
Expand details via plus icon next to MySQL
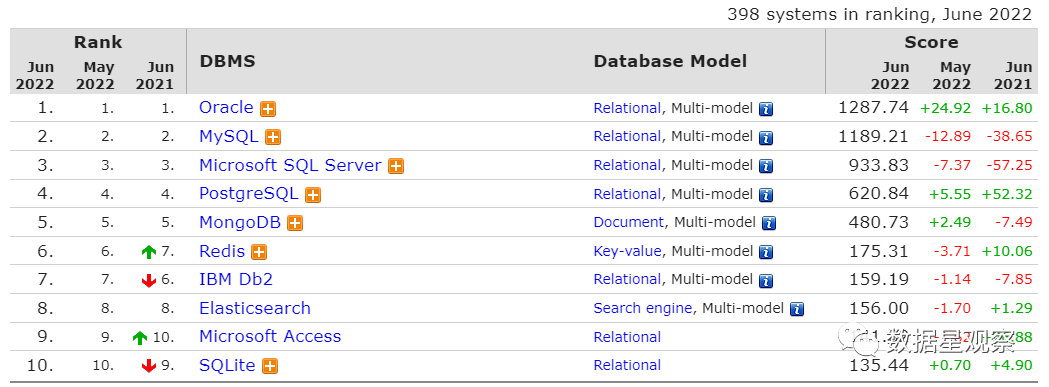point(273,137)
